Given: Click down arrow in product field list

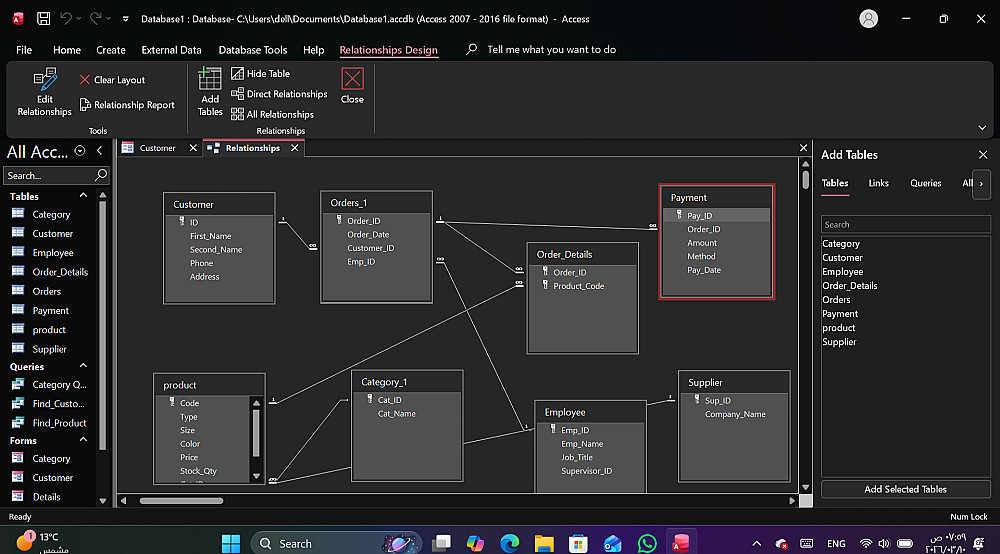Looking at the screenshot, I should (x=256, y=476).
